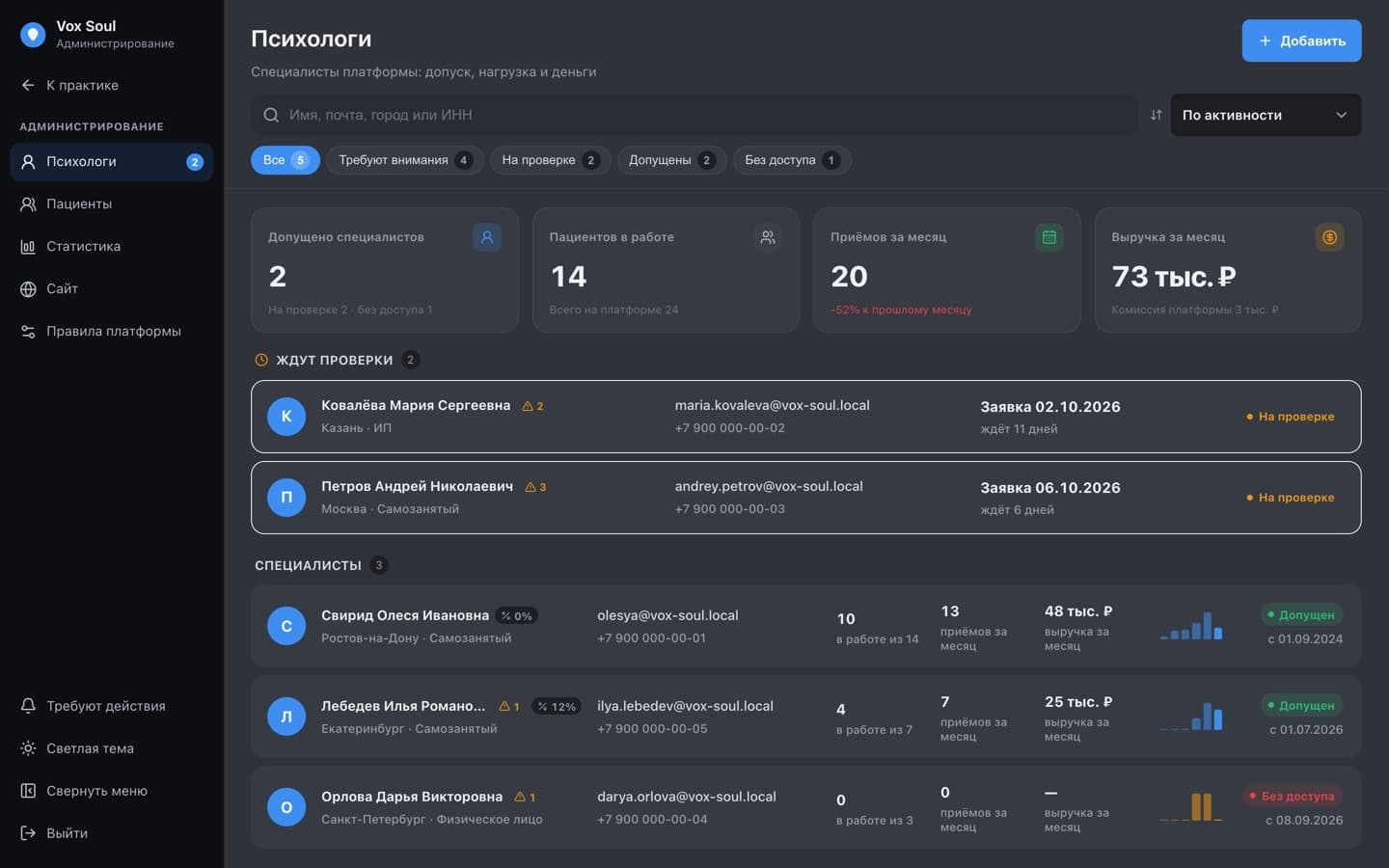Click the Добавить button
This screenshot has width=1389, height=868.
[x=1301, y=41]
